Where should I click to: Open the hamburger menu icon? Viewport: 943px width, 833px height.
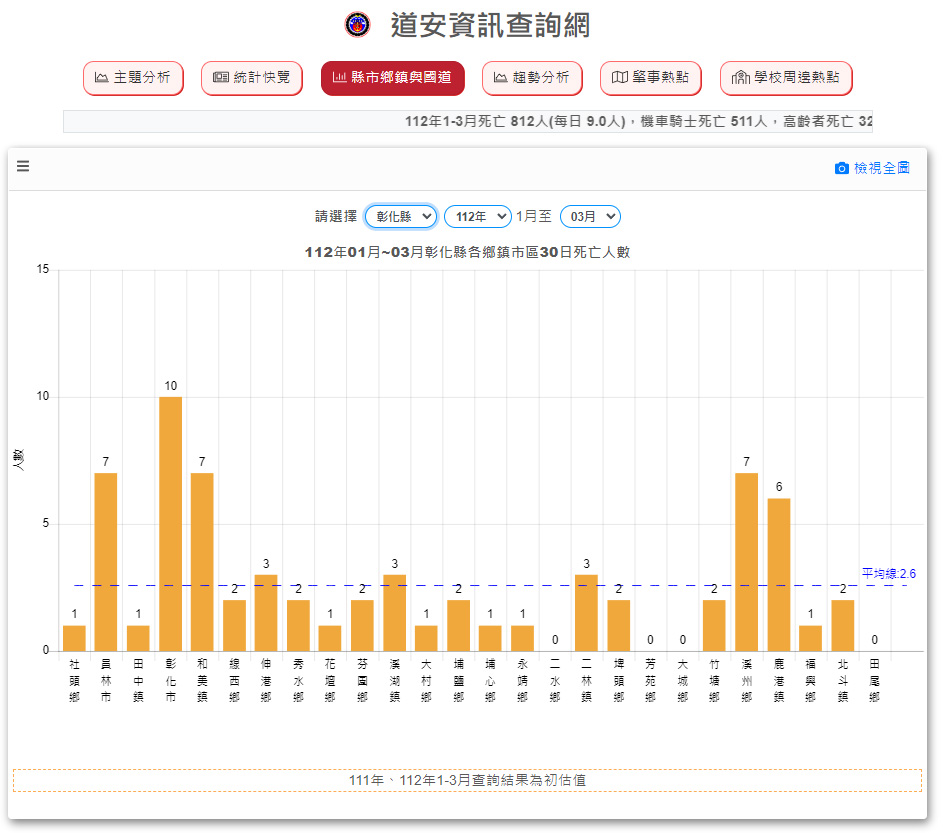(23, 167)
